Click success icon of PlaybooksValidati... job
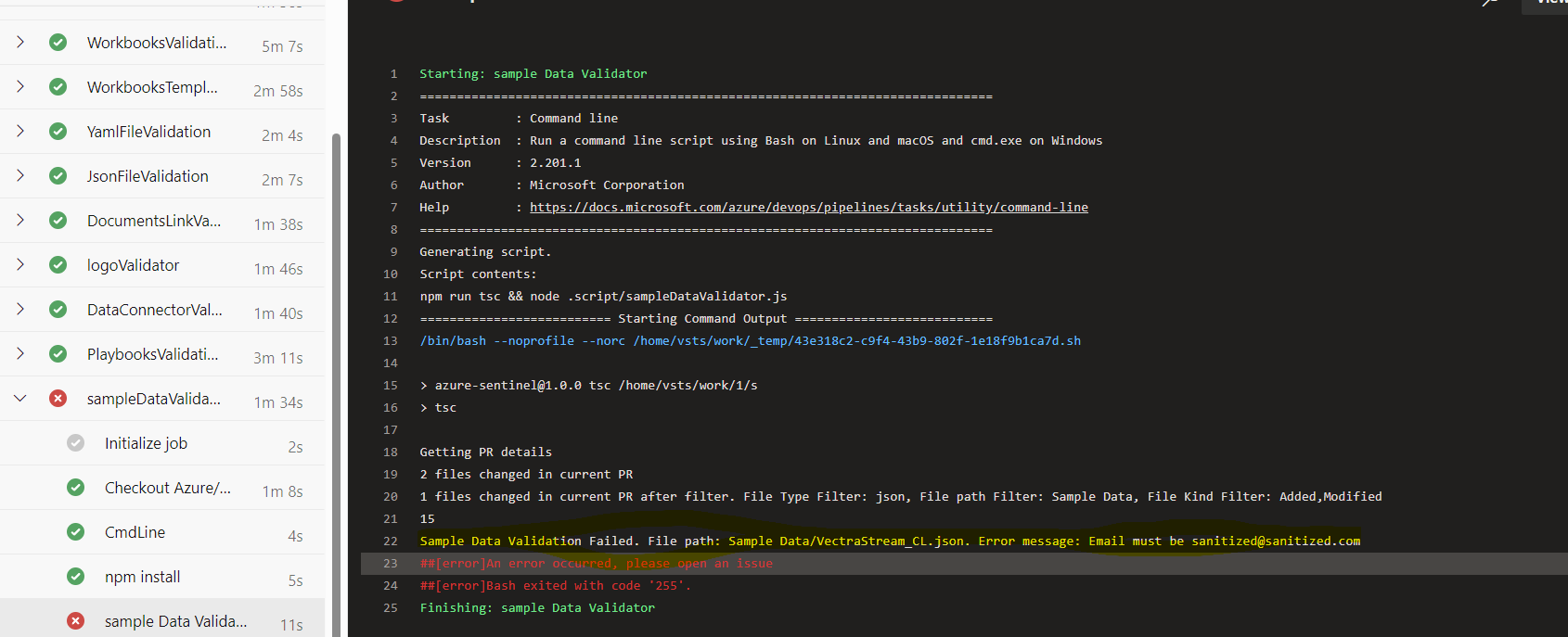The image size is (1568, 637). pos(58,353)
